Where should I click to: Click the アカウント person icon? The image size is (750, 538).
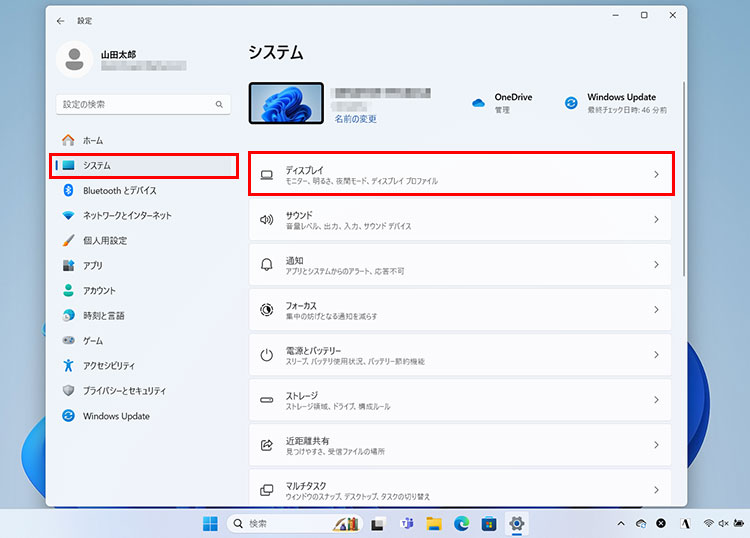69,290
